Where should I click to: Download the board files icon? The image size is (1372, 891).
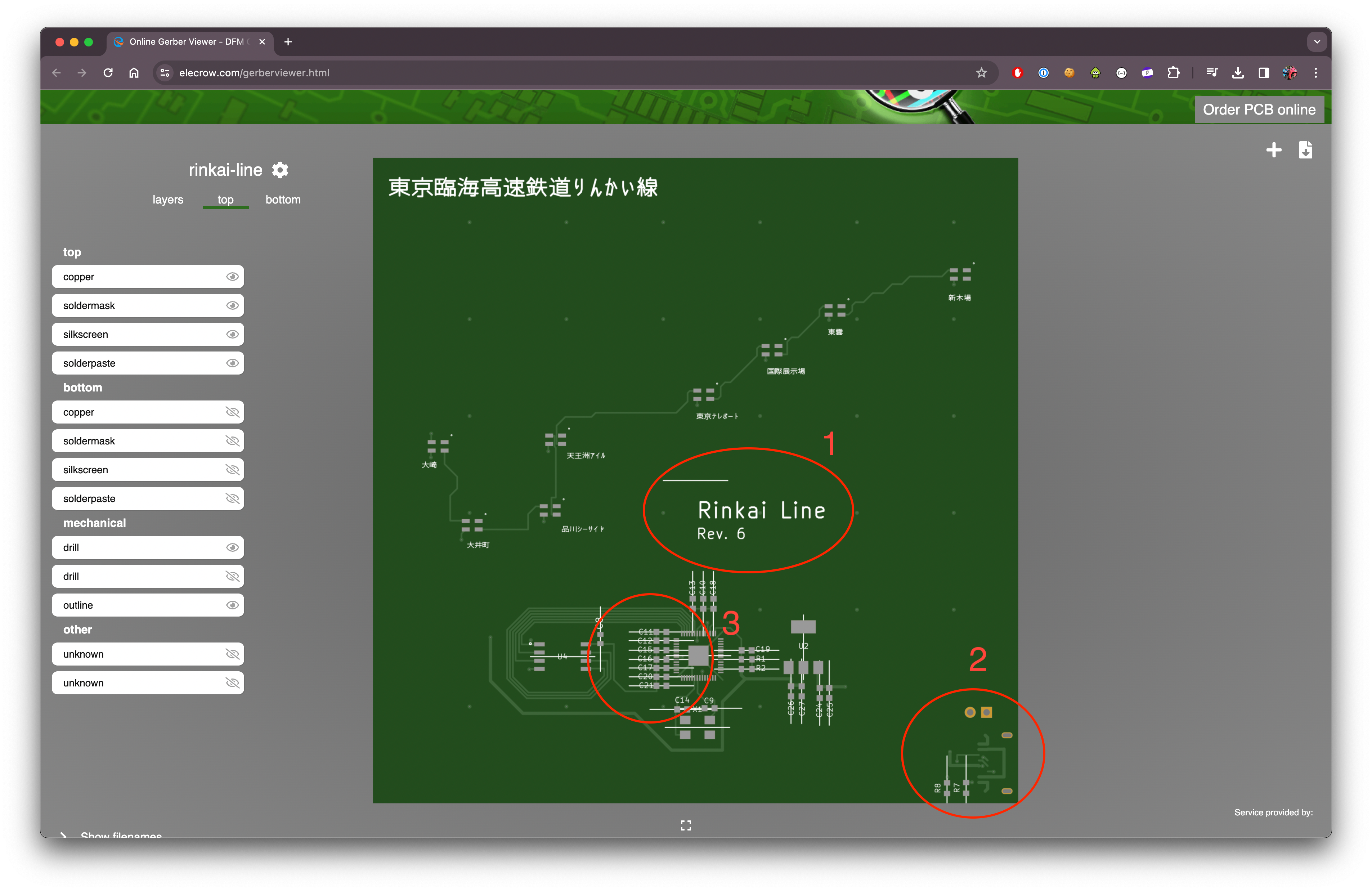[x=1306, y=150]
